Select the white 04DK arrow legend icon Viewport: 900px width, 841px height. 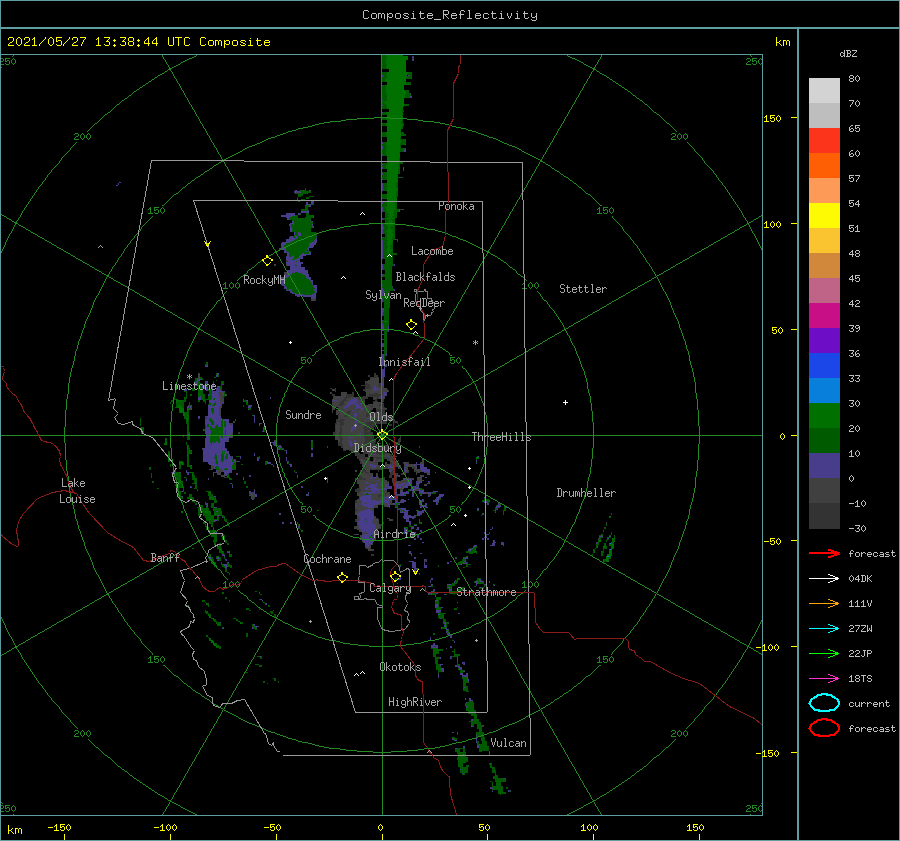[824, 578]
